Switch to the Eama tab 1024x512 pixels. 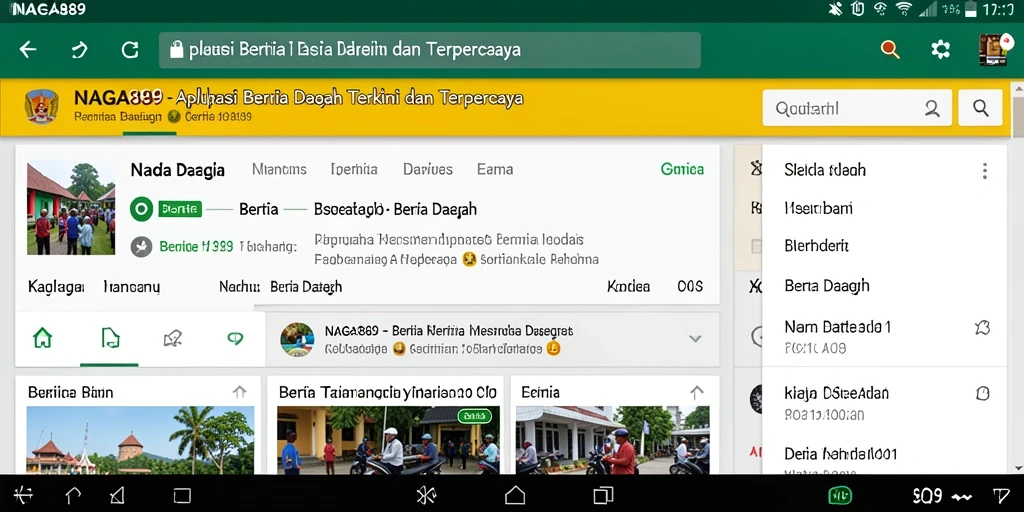494,170
